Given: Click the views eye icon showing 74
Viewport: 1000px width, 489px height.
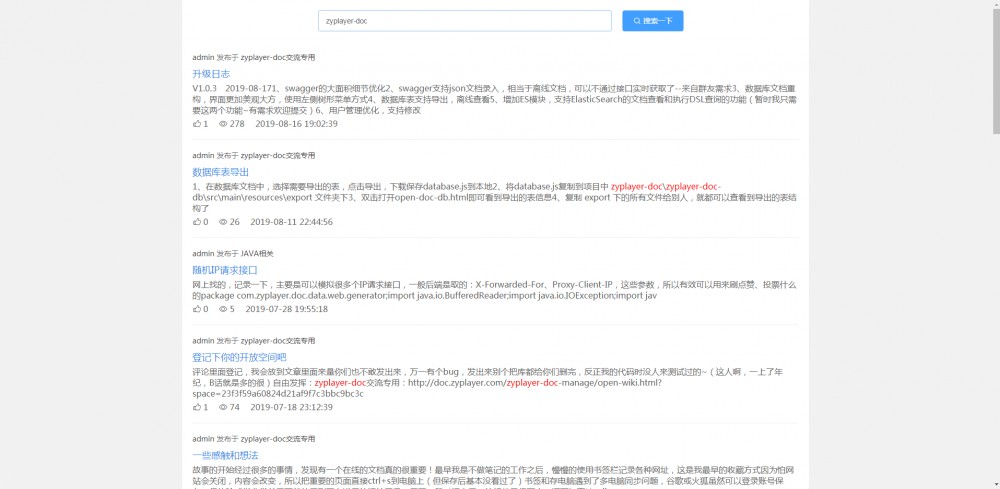Looking at the screenshot, I should click(223, 407).
